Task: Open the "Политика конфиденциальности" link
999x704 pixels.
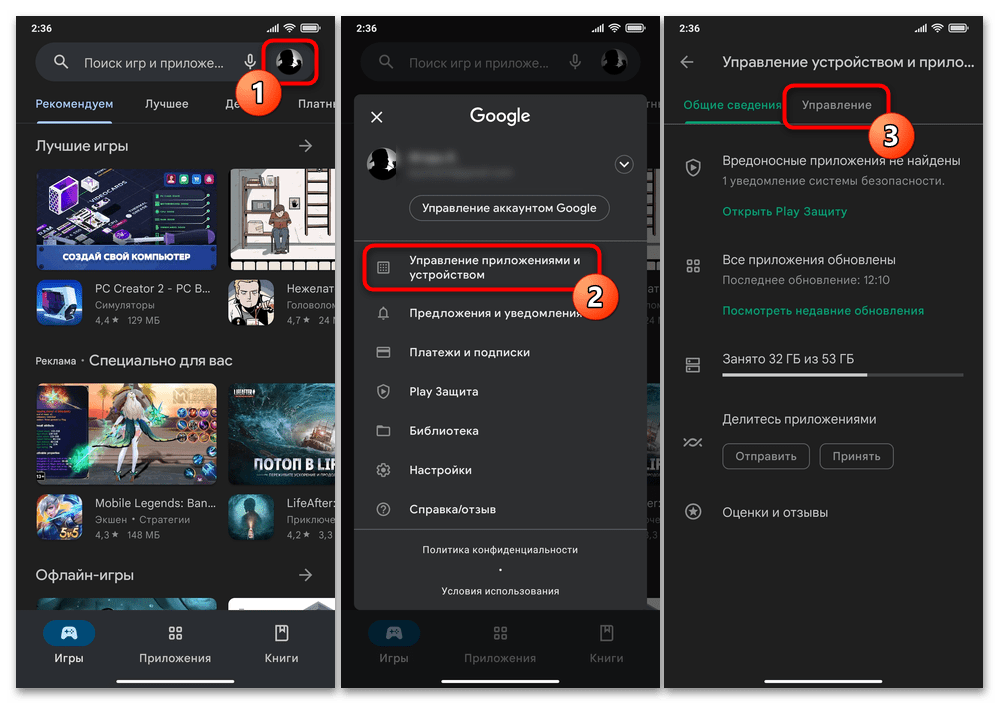Action: coord(500,550)
